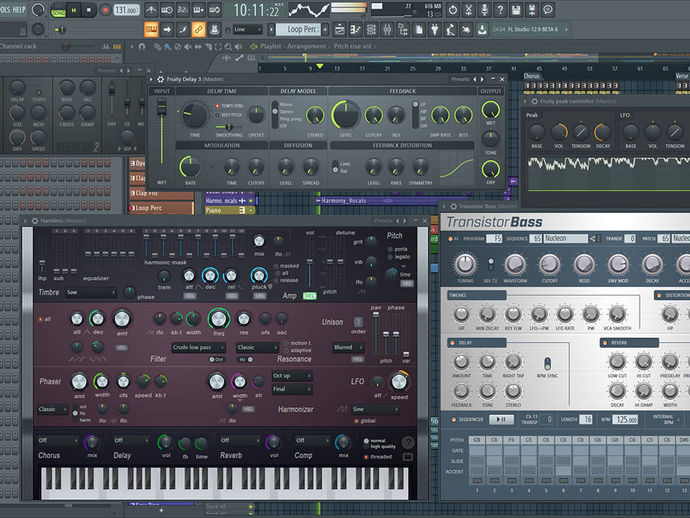This screenshot has height=518, width=690.
Task: Expand the Fruity Delay 3 window menu arrow
Action: pos(151,79)
